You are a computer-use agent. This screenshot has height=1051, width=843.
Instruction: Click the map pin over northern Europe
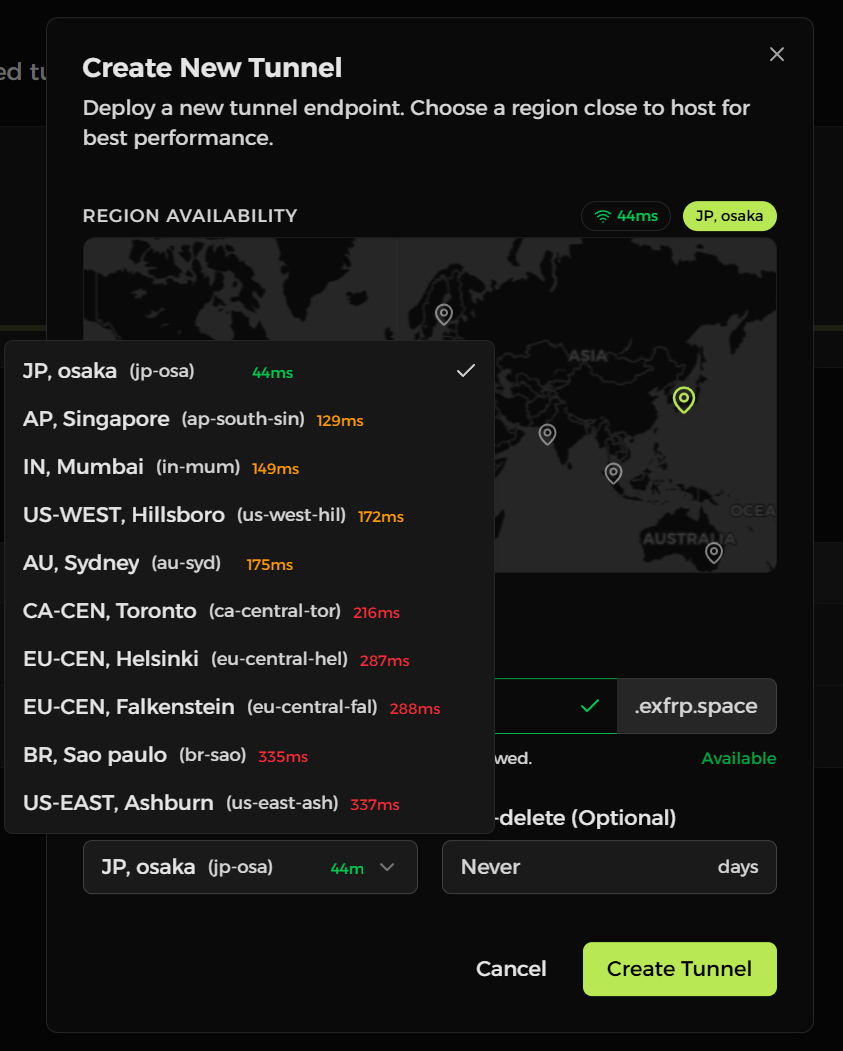point(443,313)
